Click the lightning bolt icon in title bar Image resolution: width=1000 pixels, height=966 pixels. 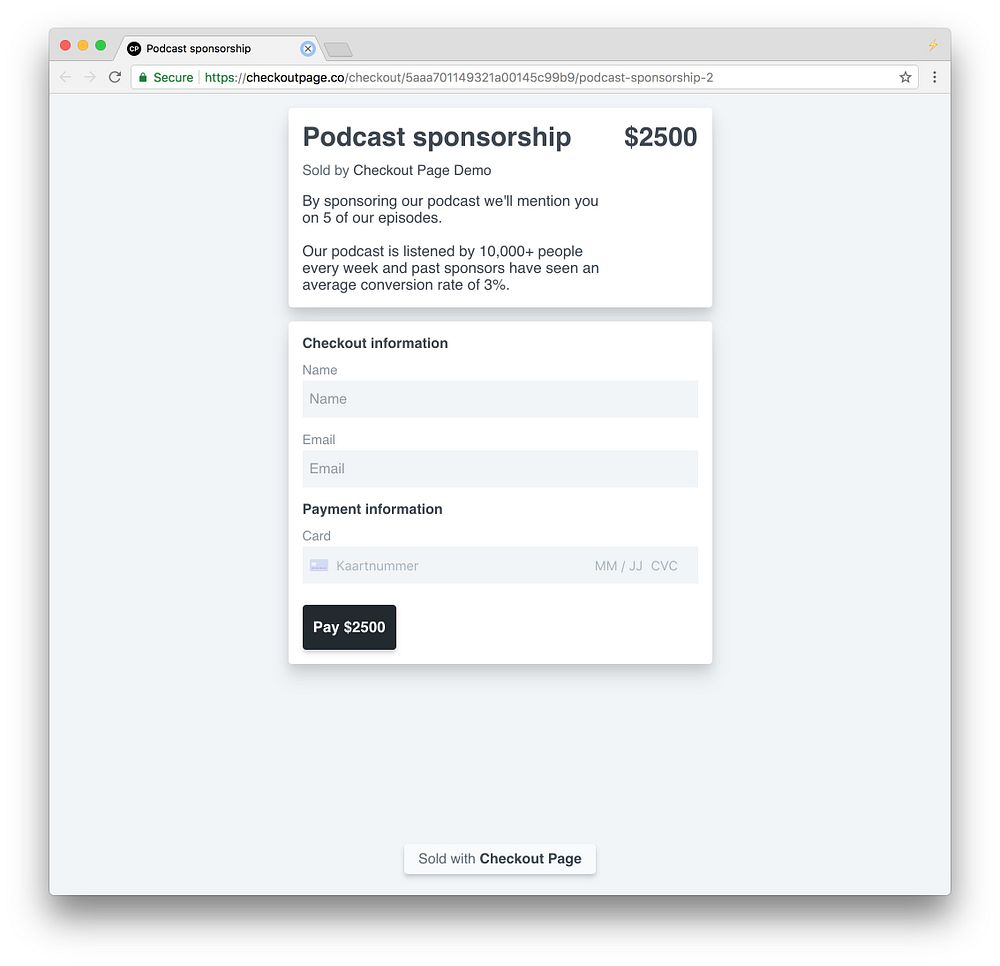tap(933, 46)
